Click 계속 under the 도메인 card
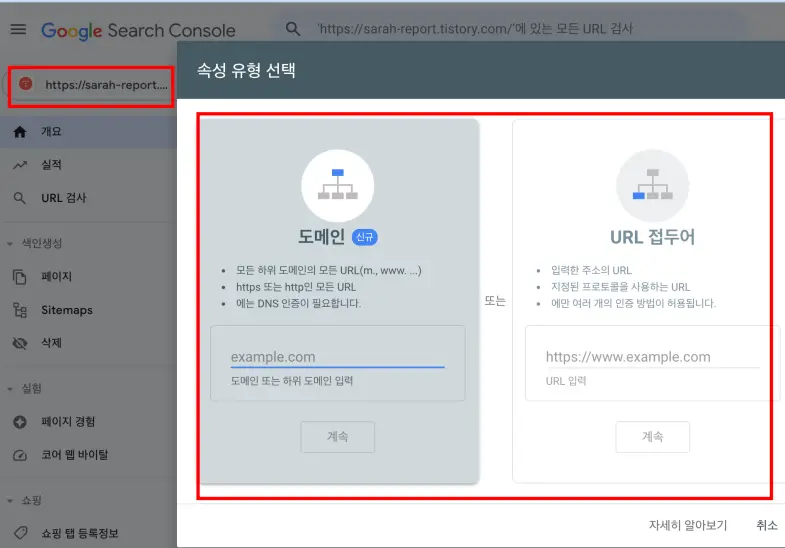Viewport: 785px width, 548px height. tap(337, 437)
